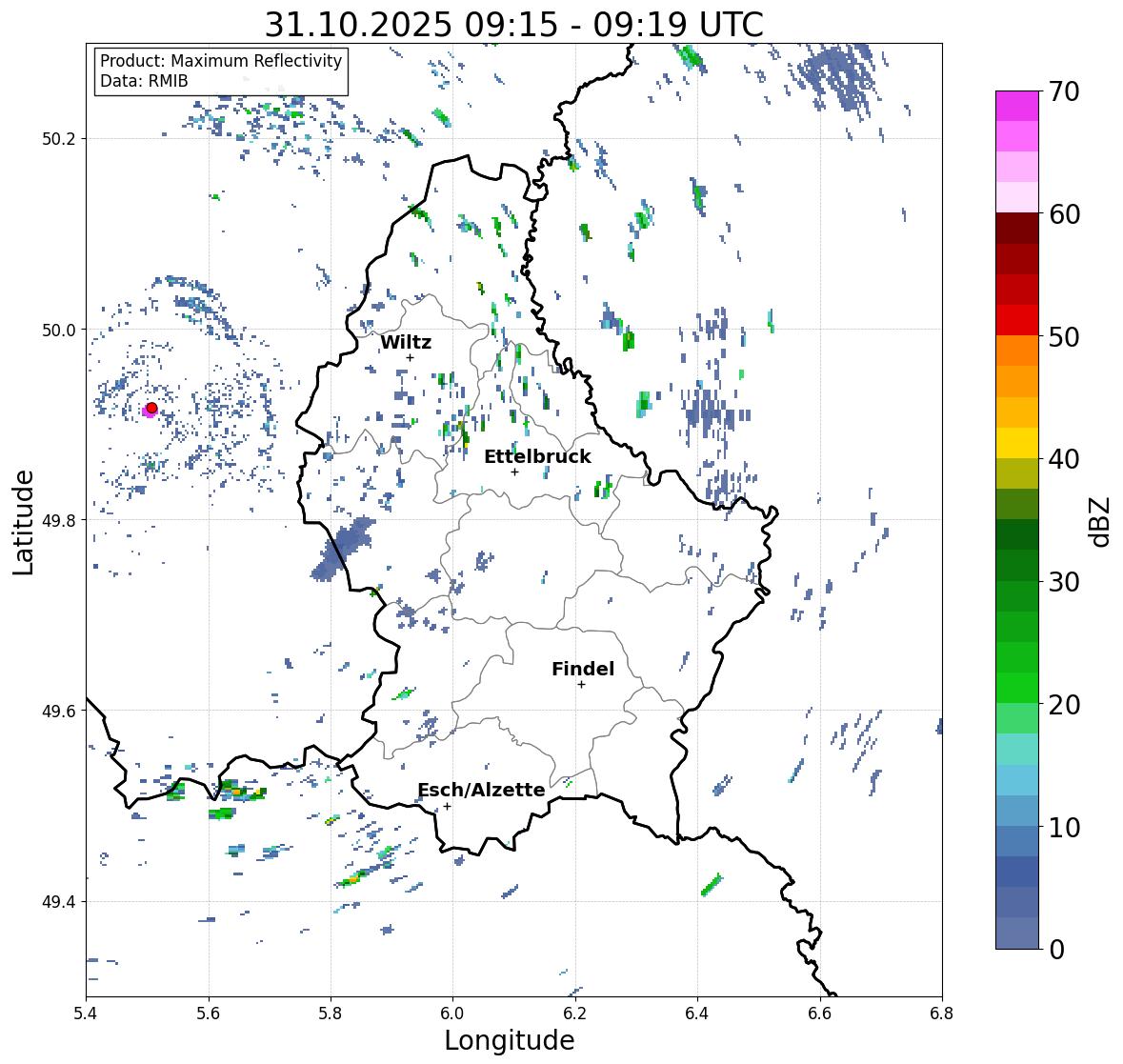1123x1064 pixels.
Task: Click the cross marker below Findel
Action: (x=582, y=685)
